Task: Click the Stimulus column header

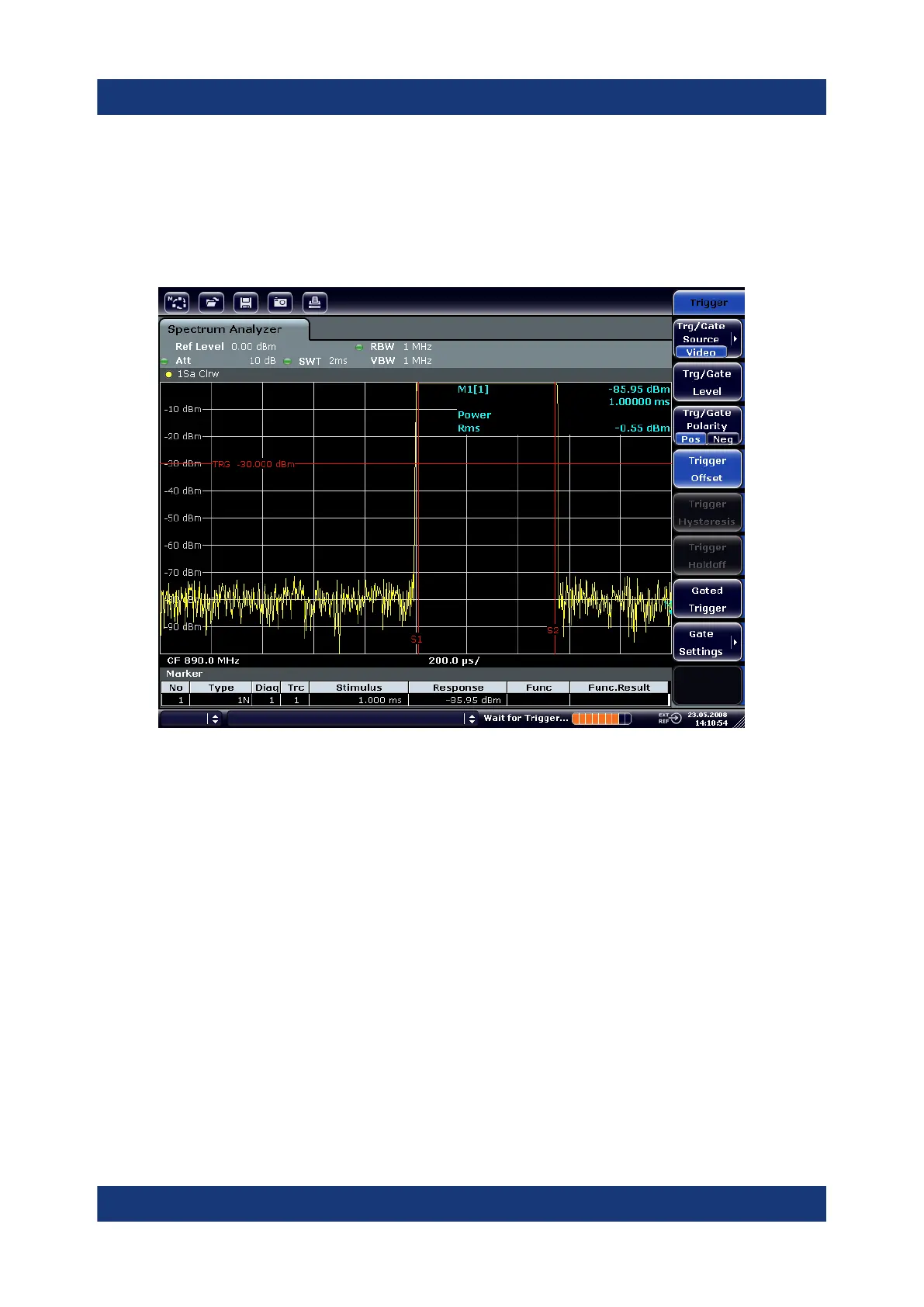Action: (358, 688)
